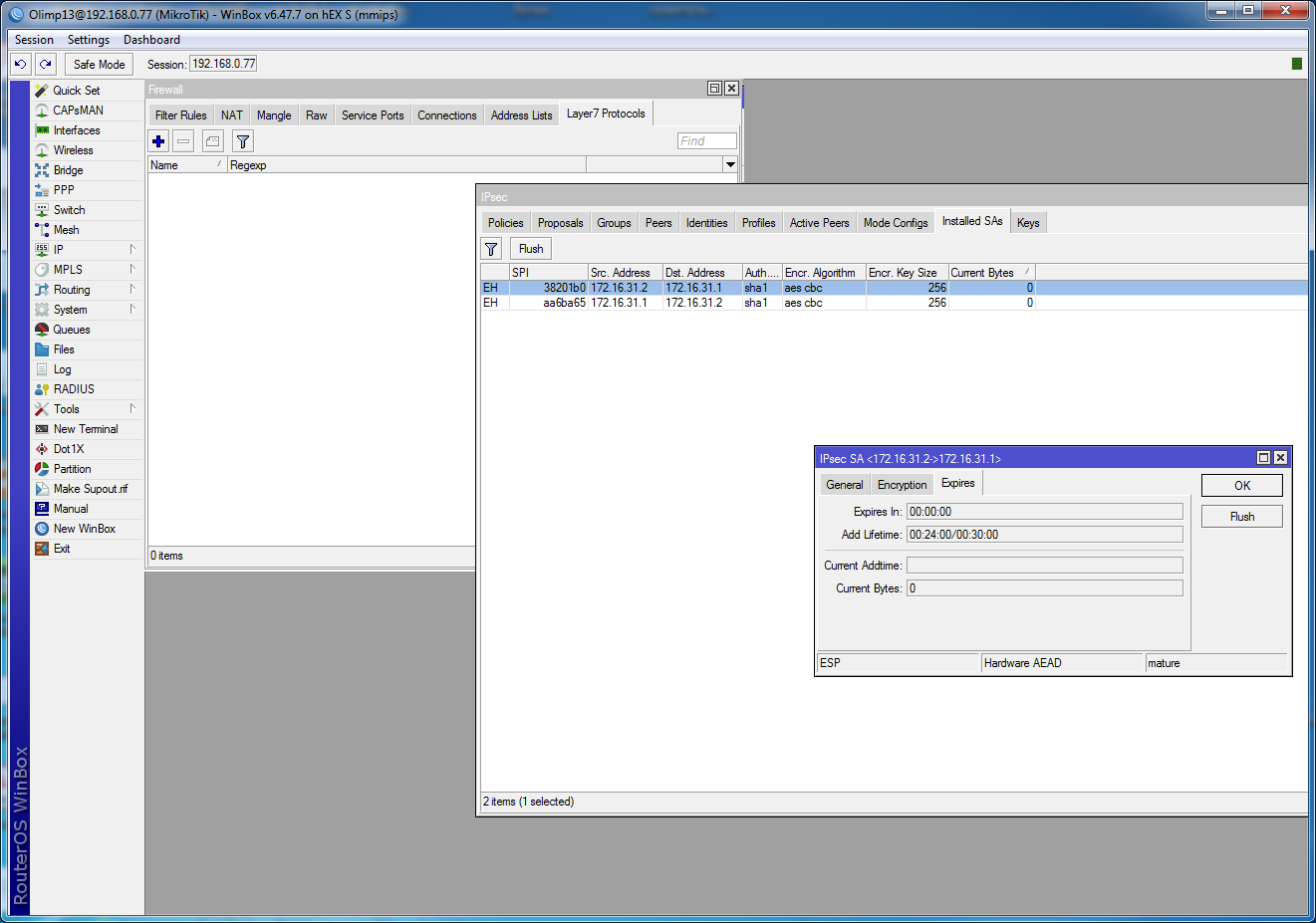Open the IPsec Keys tab
Image resolution: width=1316 pixels, height=923 pixels.
(x=1028, y=223)
